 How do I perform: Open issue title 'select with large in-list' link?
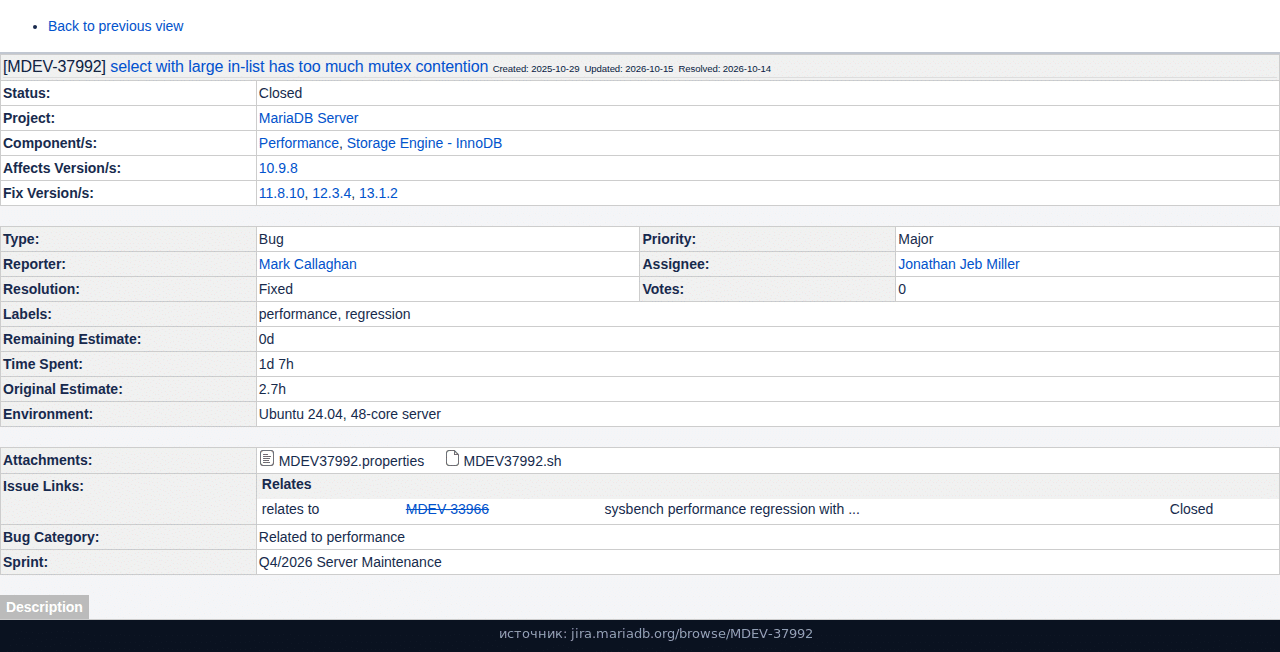tap(299, 67)
